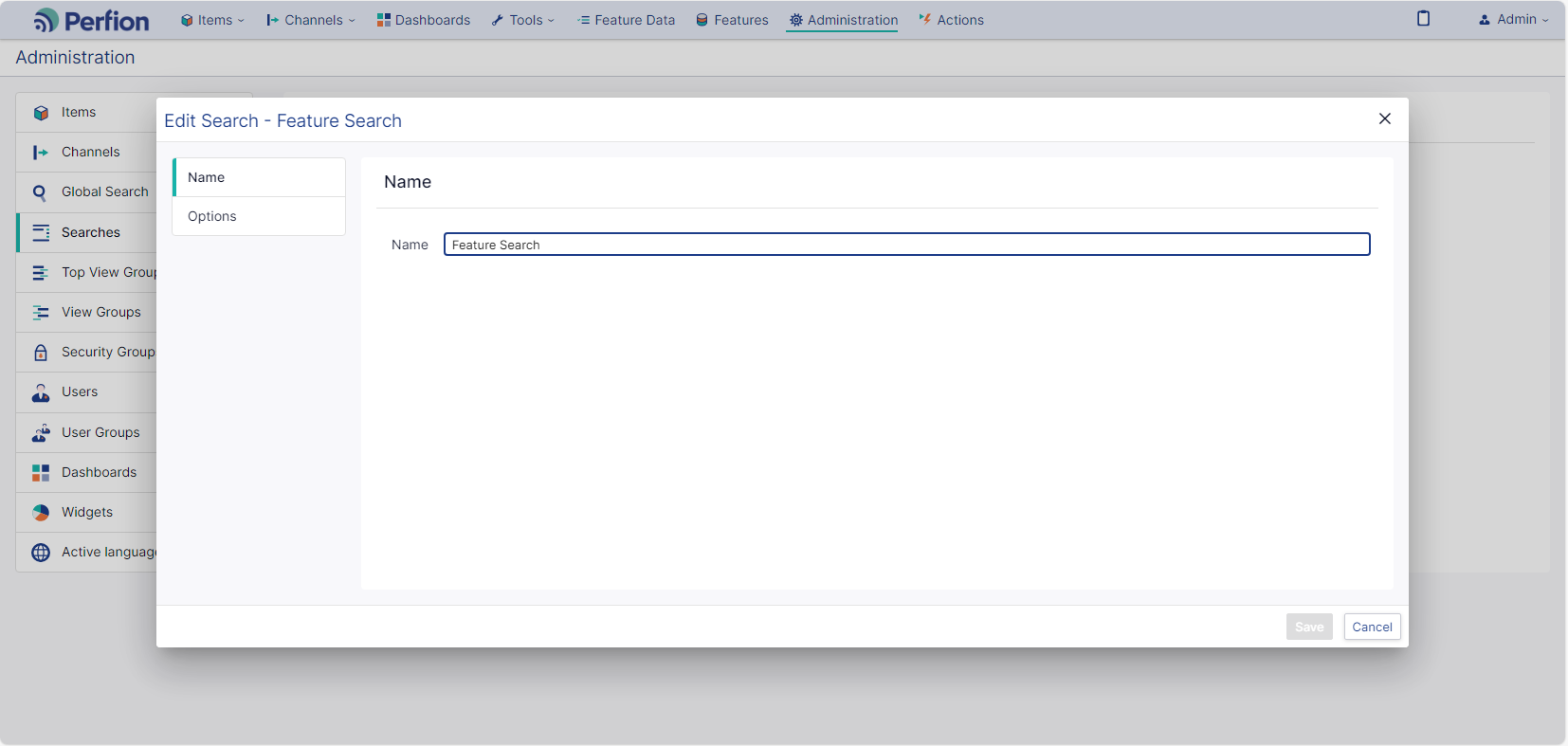Close the Edit Search dialog
Image resolution: width=1568 pixels, height=746 pixels.
(x=1385, y=118)
